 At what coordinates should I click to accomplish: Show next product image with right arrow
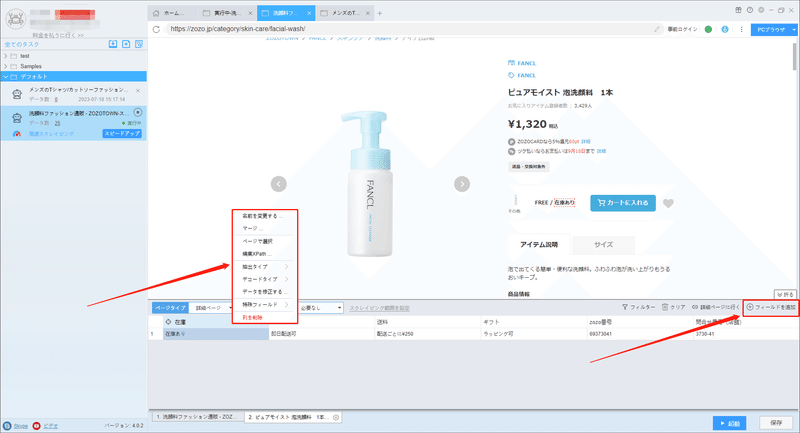[x=462, y=184]
